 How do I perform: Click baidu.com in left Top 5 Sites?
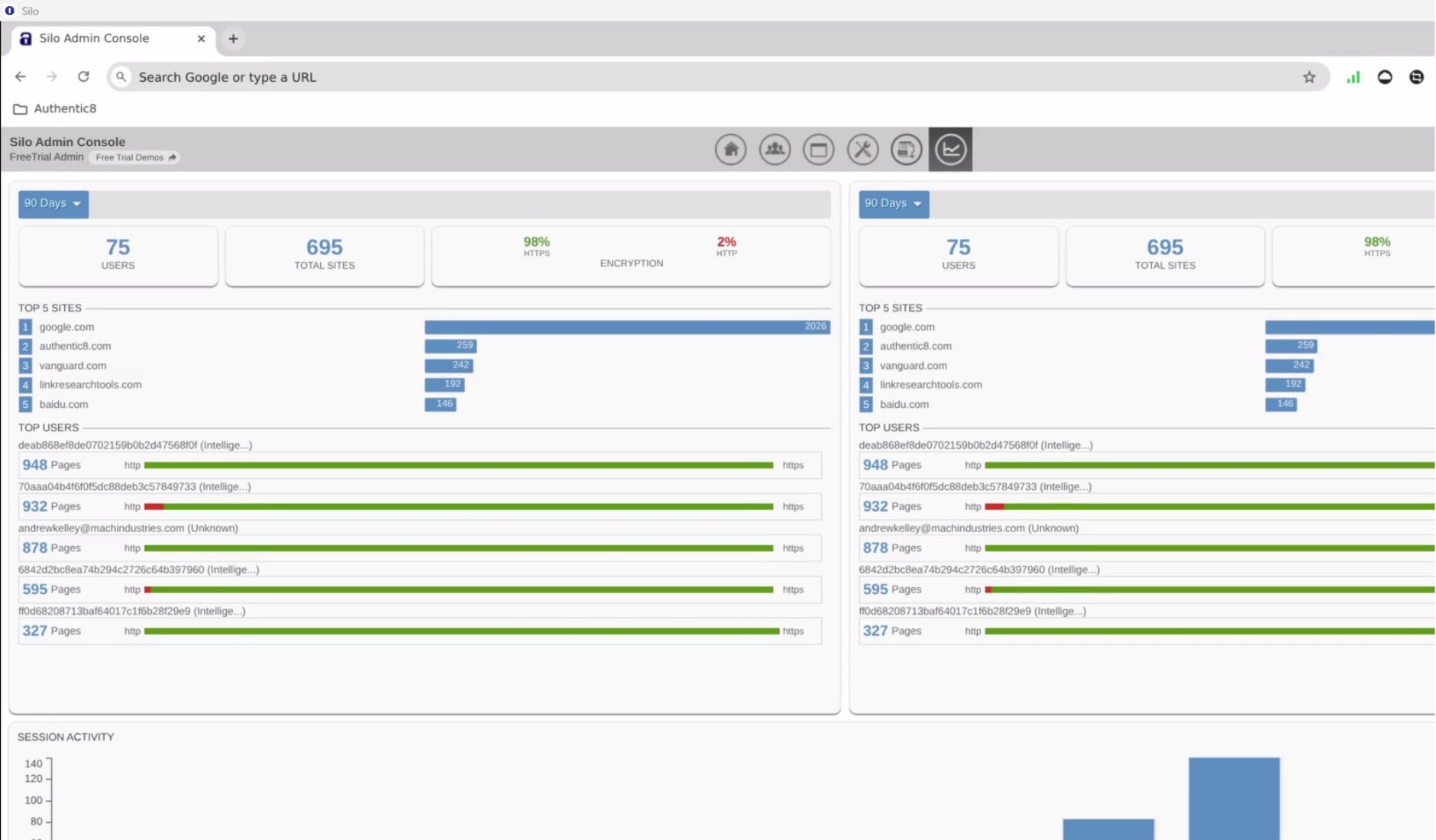[x=63, y=404]
